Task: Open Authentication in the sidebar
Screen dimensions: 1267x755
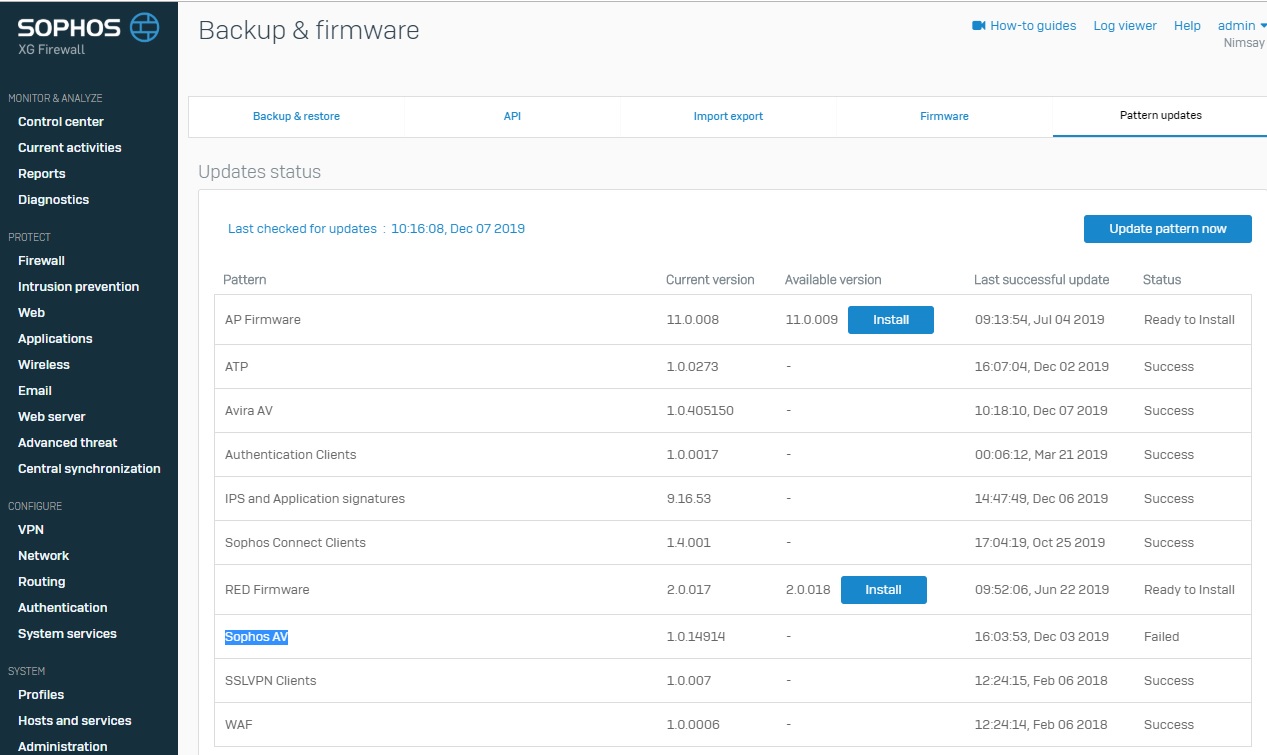Action: 63,608
